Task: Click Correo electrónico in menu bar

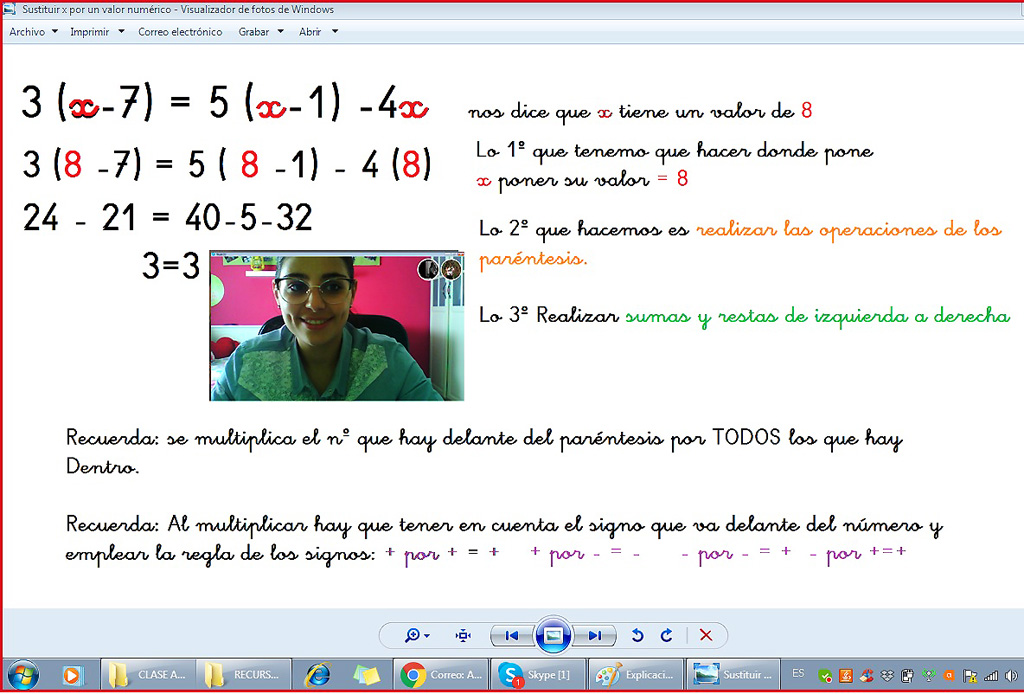Action: pos(180,32)
